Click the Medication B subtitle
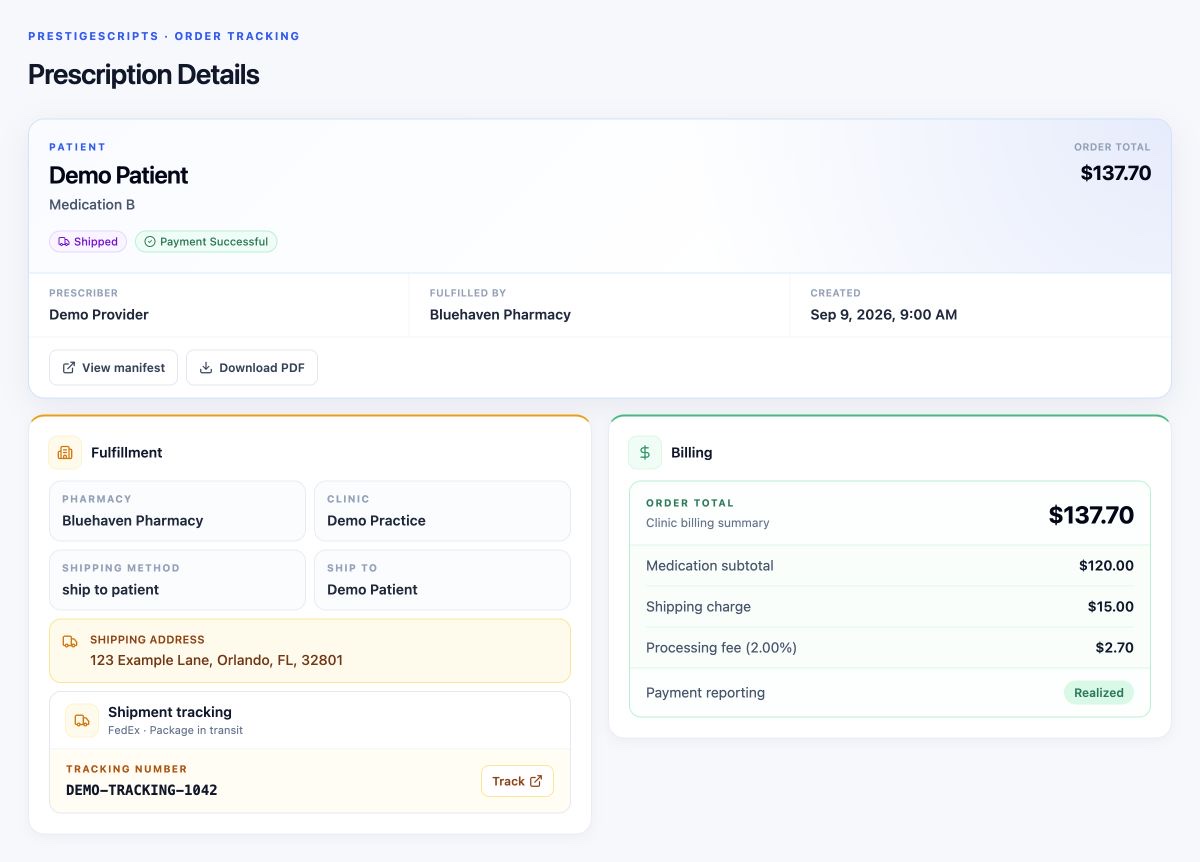The image size is (1200, 862). tap(92, 205)
